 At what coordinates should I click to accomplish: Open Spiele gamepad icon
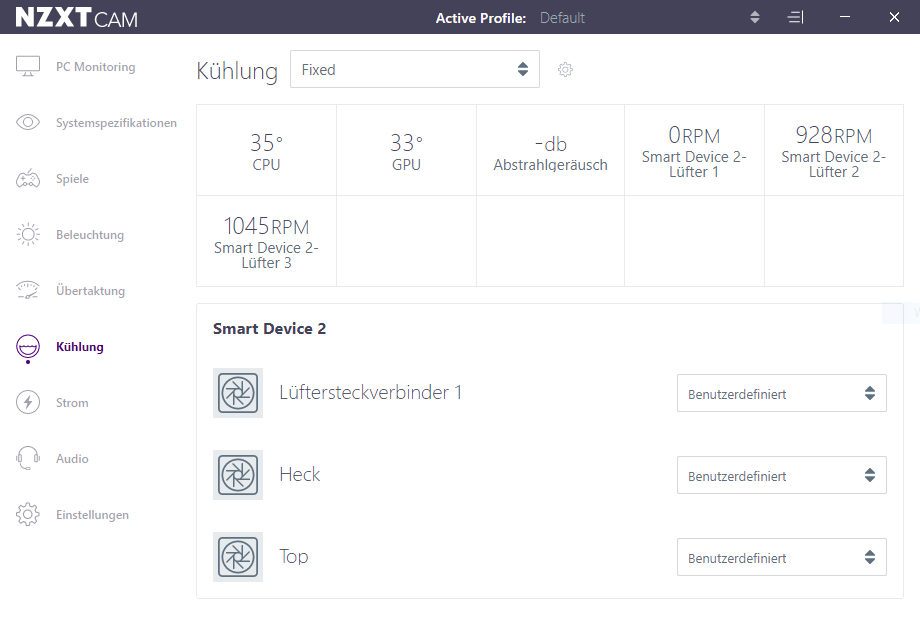point(28,178)
